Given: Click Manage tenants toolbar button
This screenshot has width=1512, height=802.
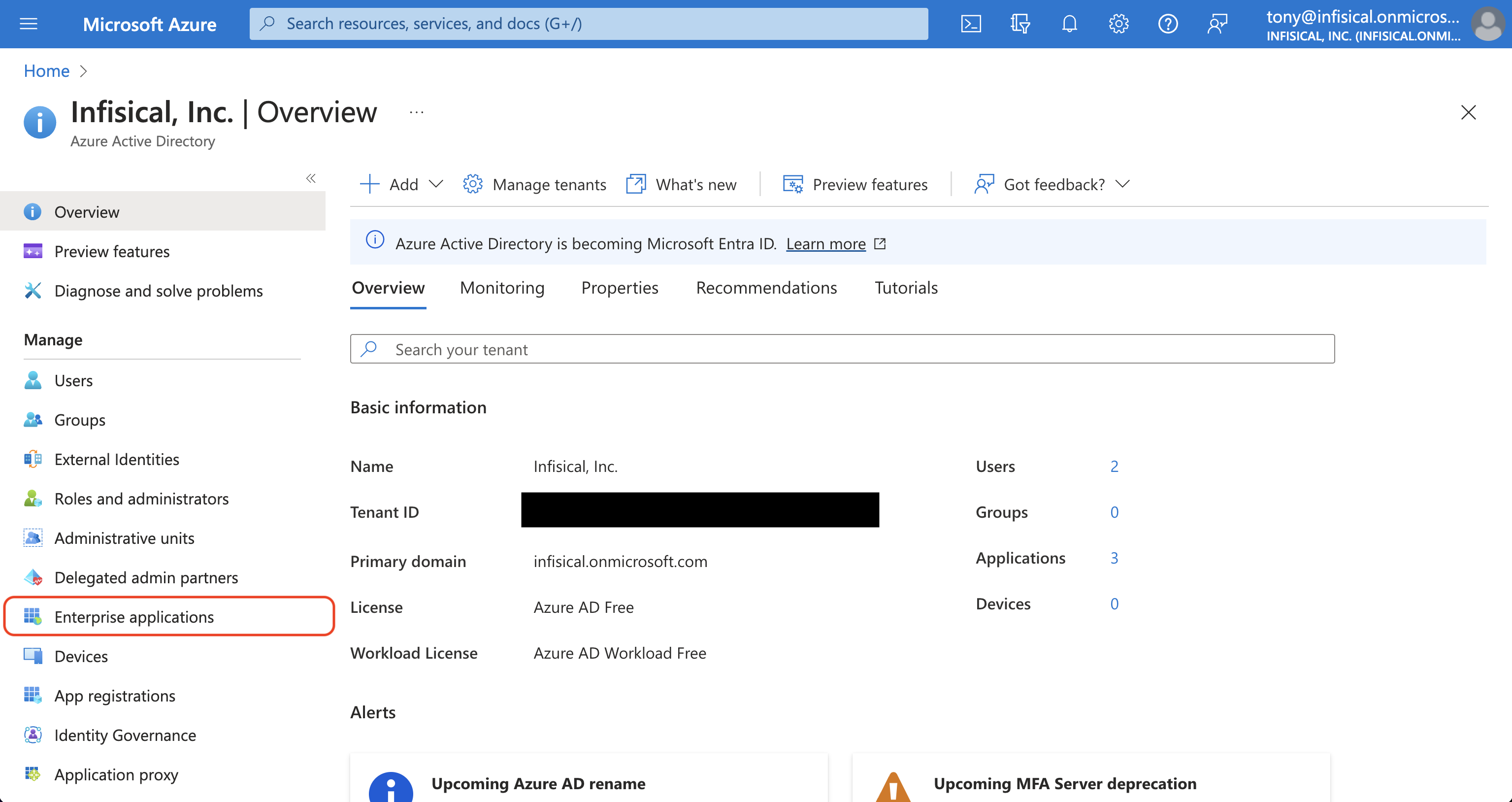Looking at the screenshot, I should pyautogui.click(x=534, y=184).
